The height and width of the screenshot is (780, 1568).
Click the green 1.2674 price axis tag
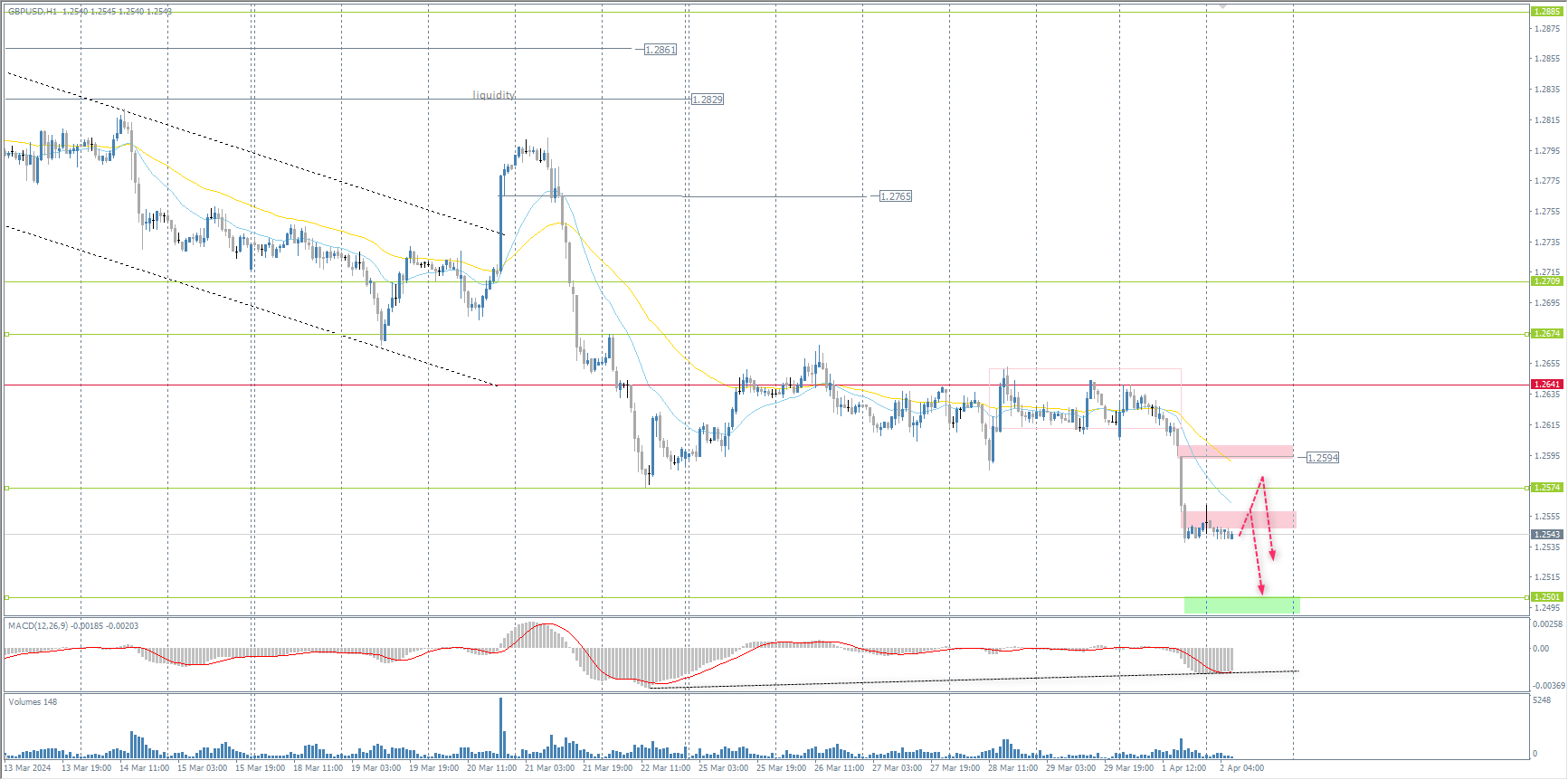(x=1547, y=334)
